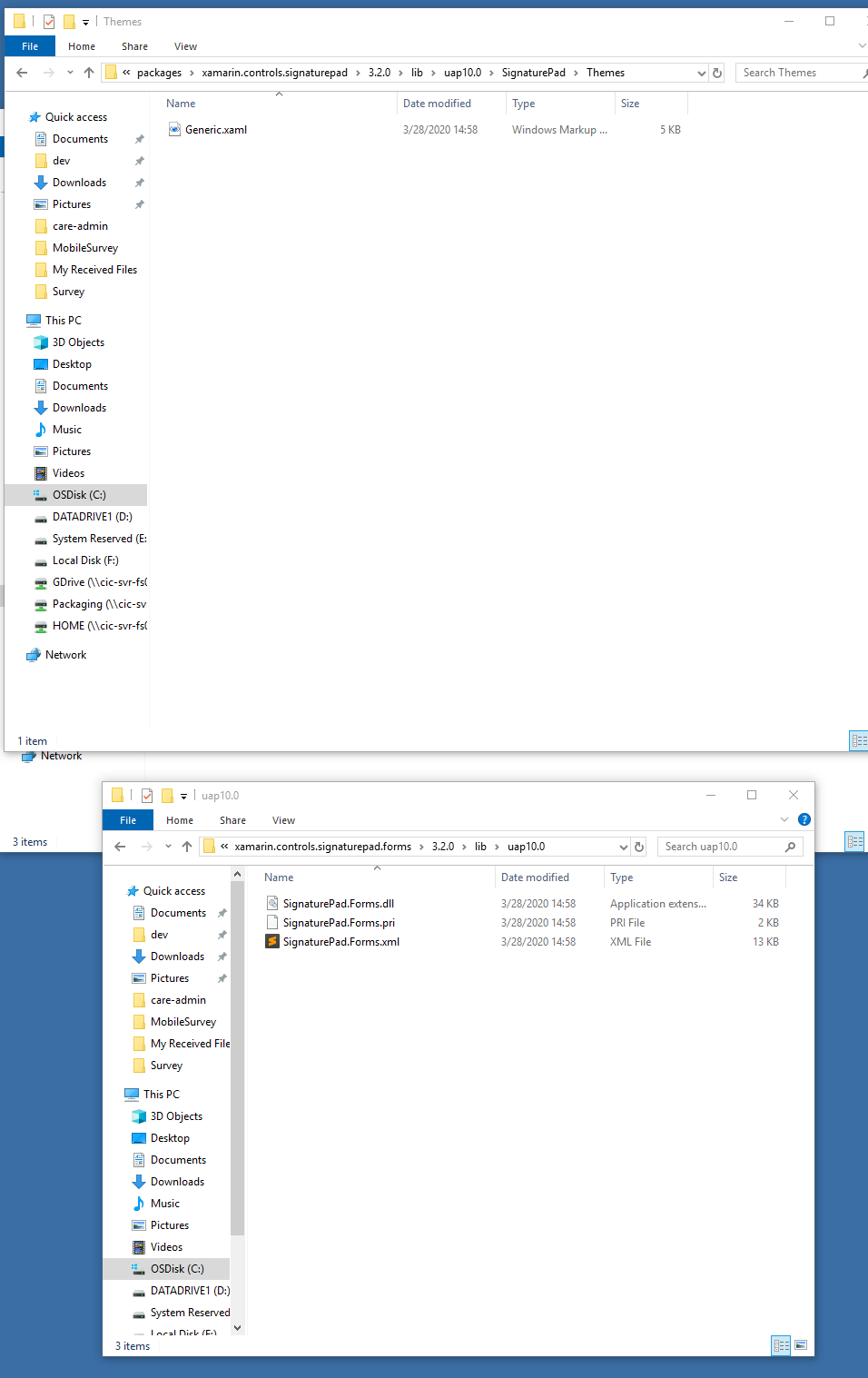868x1378 pixels.
Task: Click packages breadcrumb in Themes window
Action: (159, 73)
